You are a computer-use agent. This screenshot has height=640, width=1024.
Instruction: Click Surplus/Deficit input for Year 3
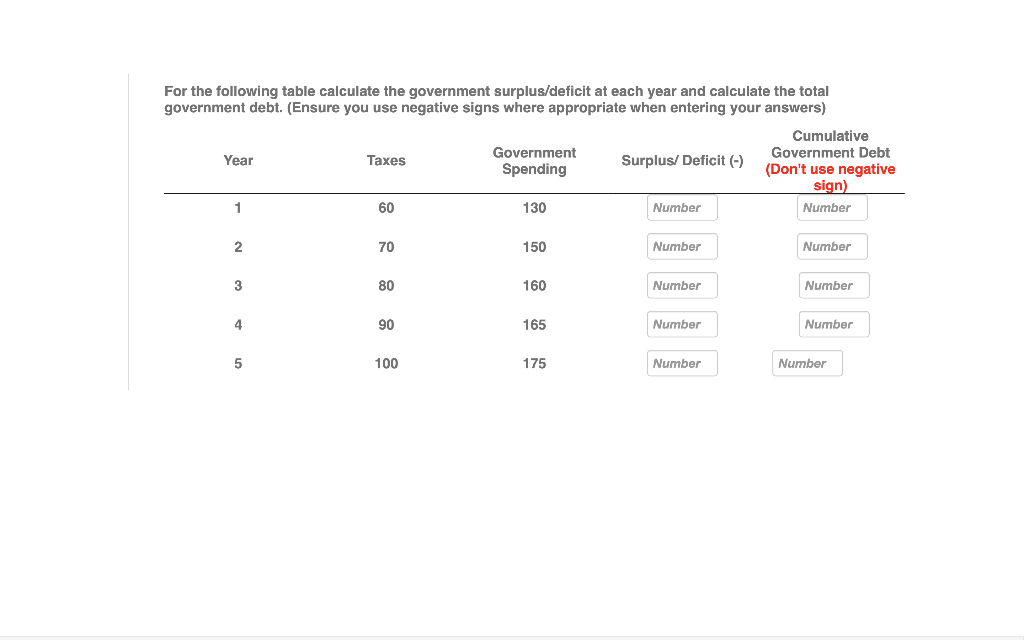click(x=682, y=285)
